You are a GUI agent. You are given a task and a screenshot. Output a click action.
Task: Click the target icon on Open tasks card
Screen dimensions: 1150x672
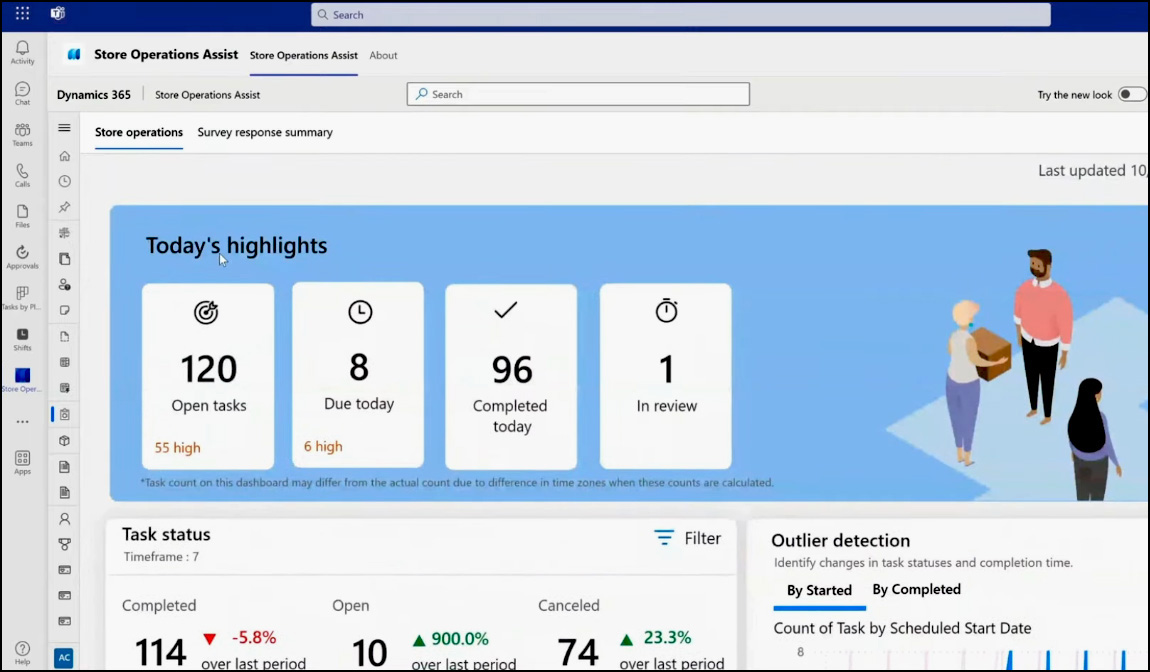[206, 312]
